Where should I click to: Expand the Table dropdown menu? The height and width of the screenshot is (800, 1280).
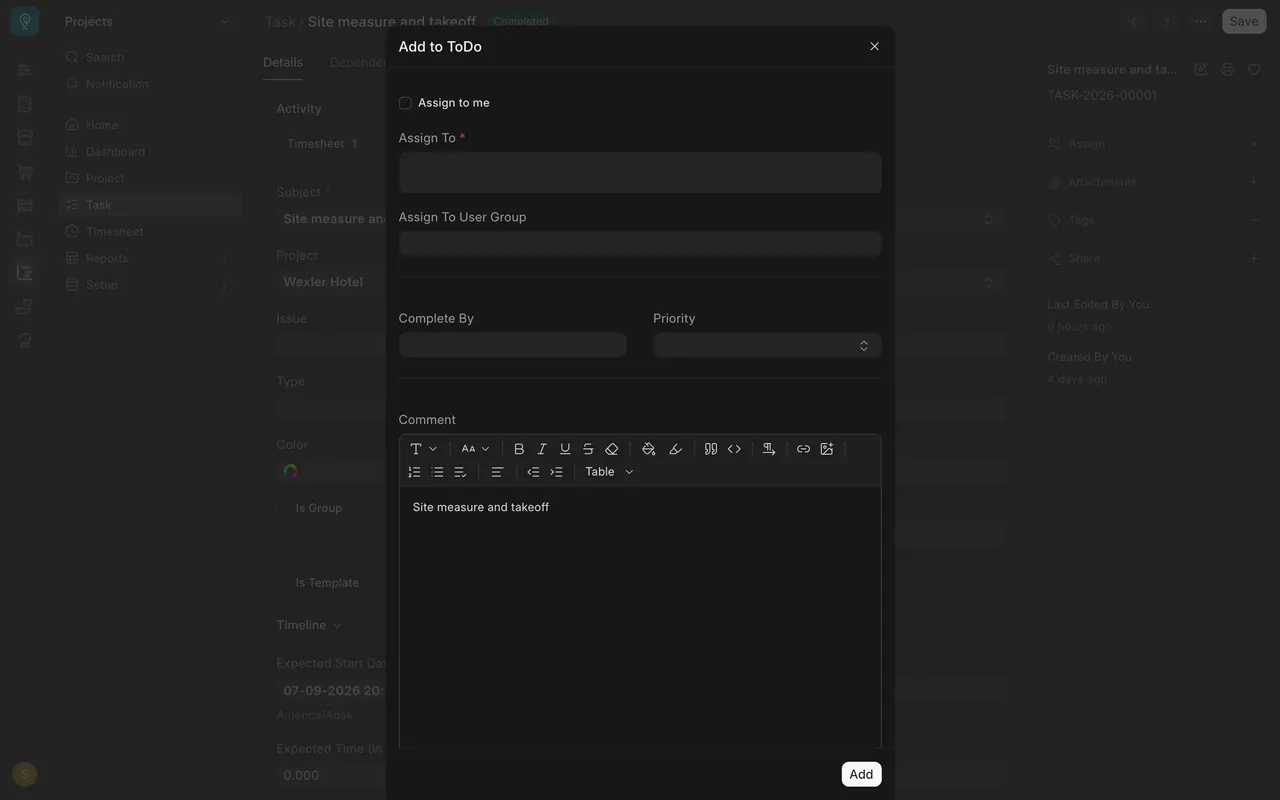[x=609, y=472]
